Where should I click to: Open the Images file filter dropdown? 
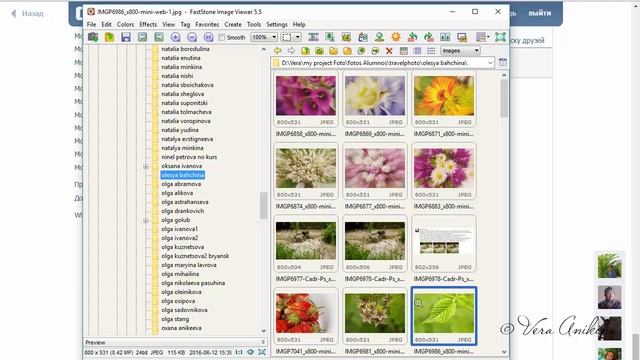coord(460,51)
